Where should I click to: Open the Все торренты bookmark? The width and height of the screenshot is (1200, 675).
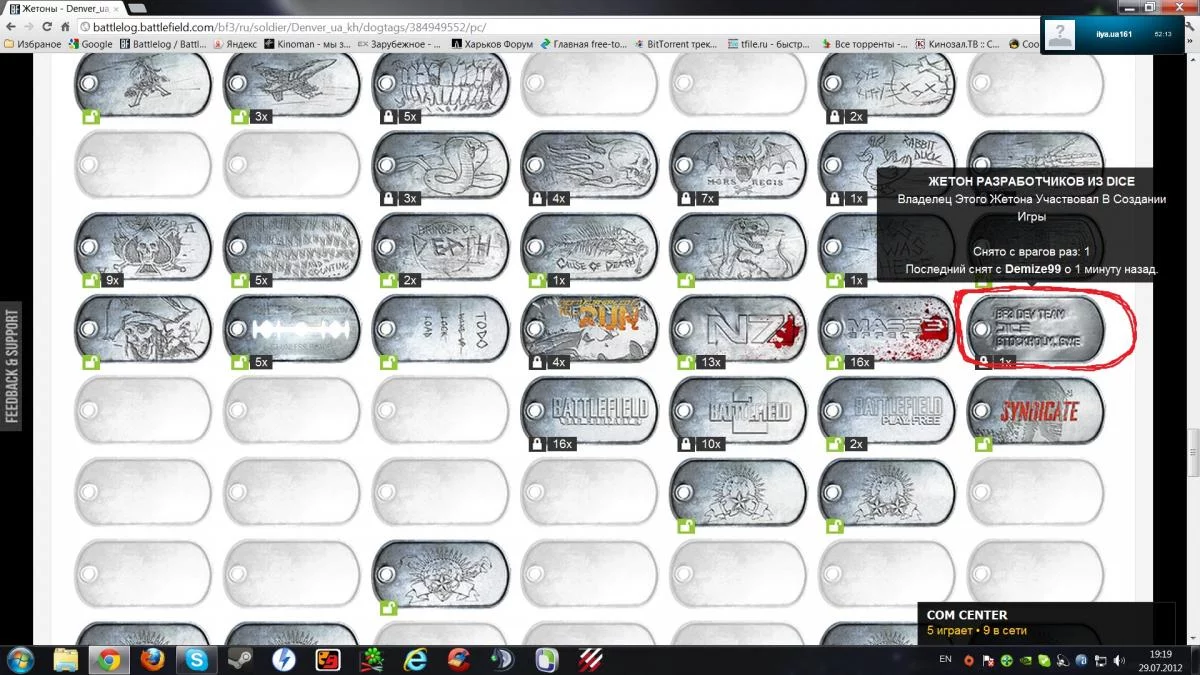(x=864, y=44)
